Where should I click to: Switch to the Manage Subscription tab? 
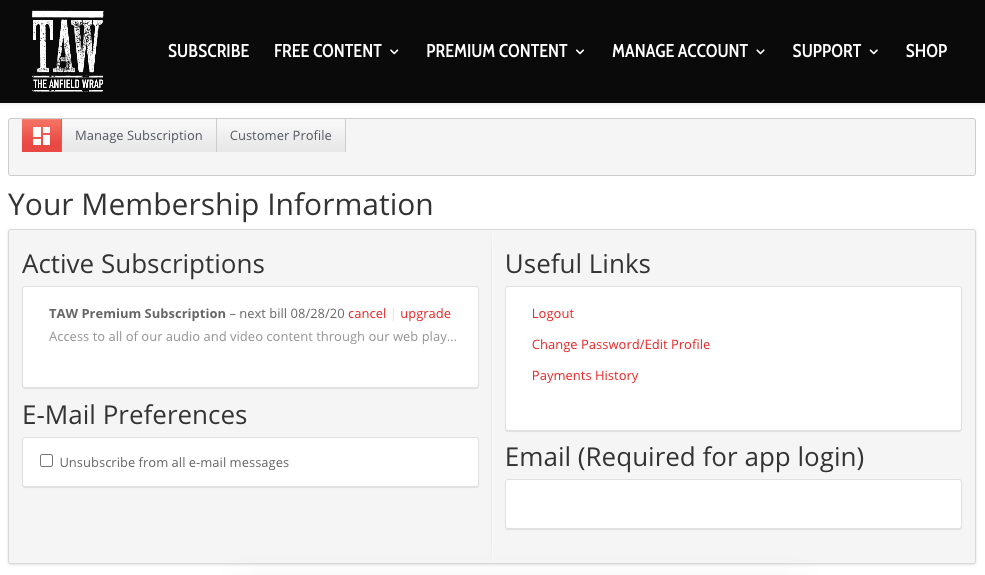point(139,135)
